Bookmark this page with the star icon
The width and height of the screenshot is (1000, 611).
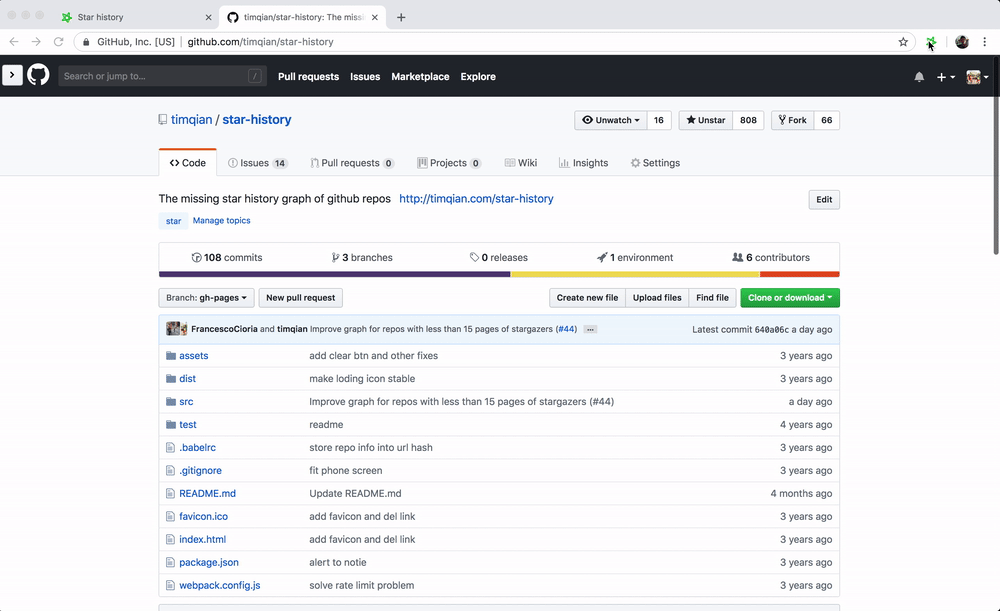[x=903, y=42]
